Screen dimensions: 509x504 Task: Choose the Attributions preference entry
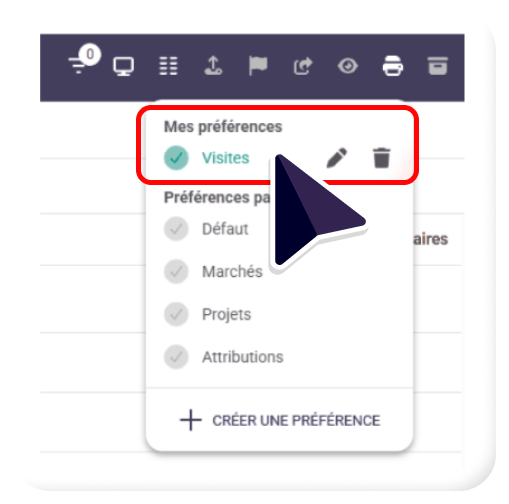[243, 357]
